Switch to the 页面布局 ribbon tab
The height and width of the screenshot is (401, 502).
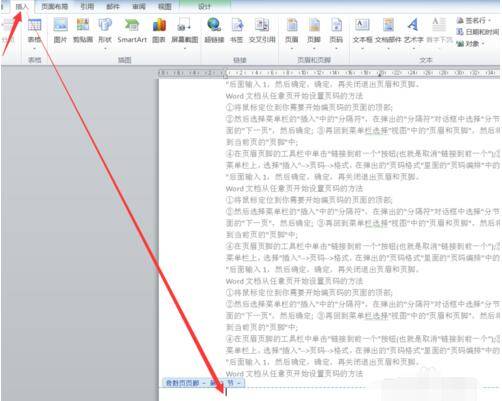coord(54,6)
